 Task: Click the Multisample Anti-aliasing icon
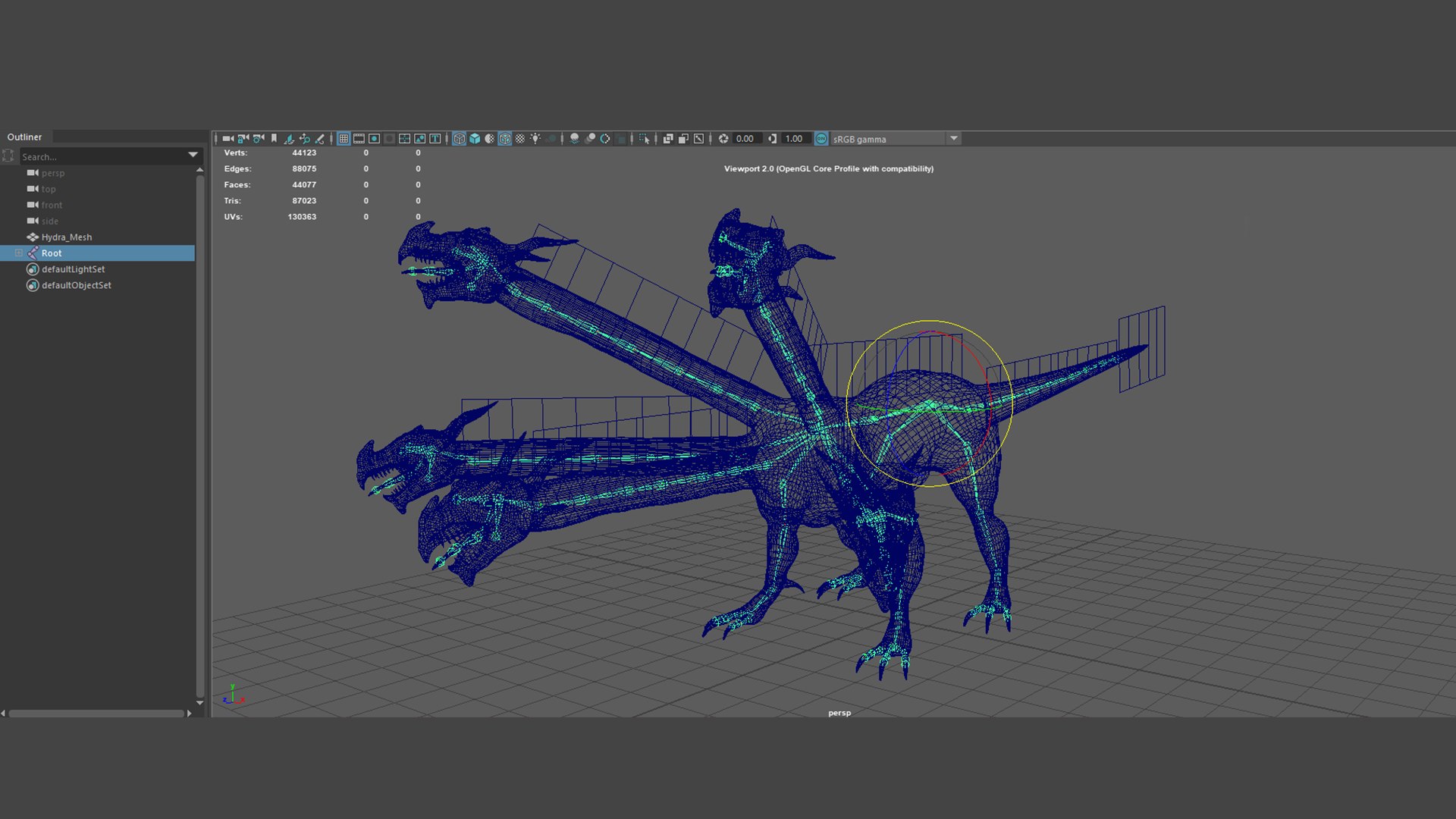pyautogui.click(x=605, y=139)
